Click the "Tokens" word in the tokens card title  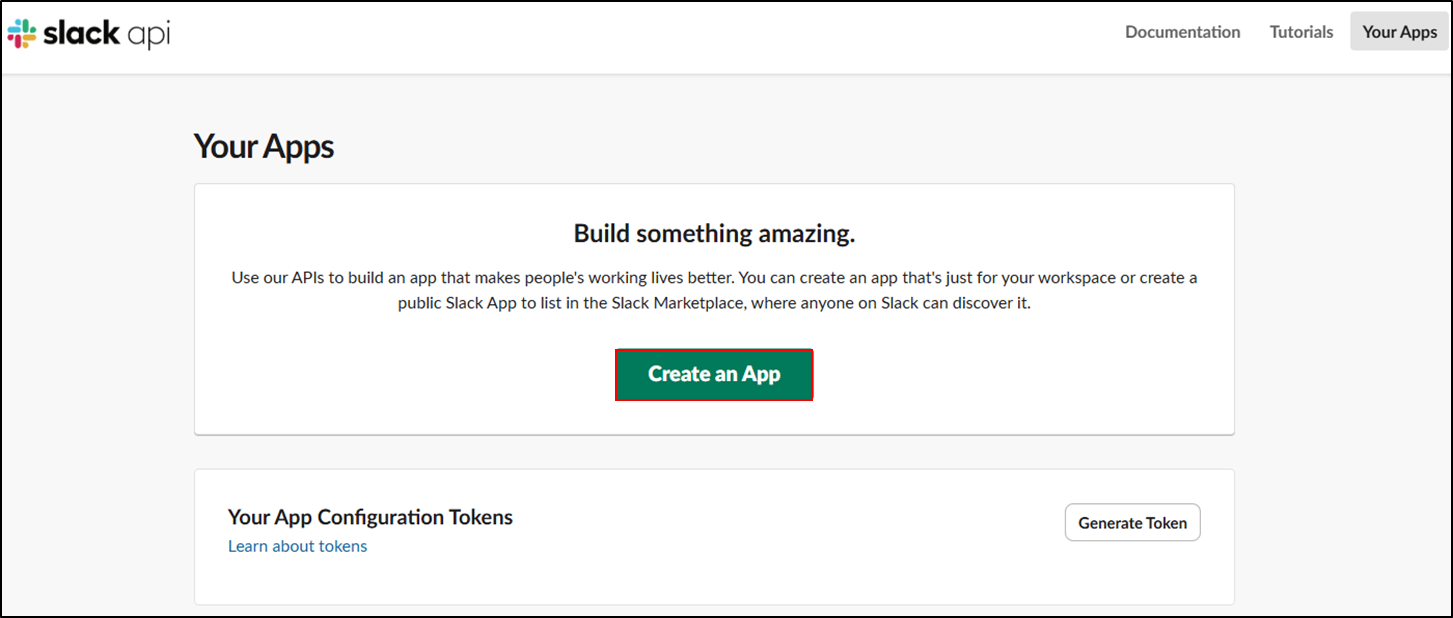[x=480, y=517]
